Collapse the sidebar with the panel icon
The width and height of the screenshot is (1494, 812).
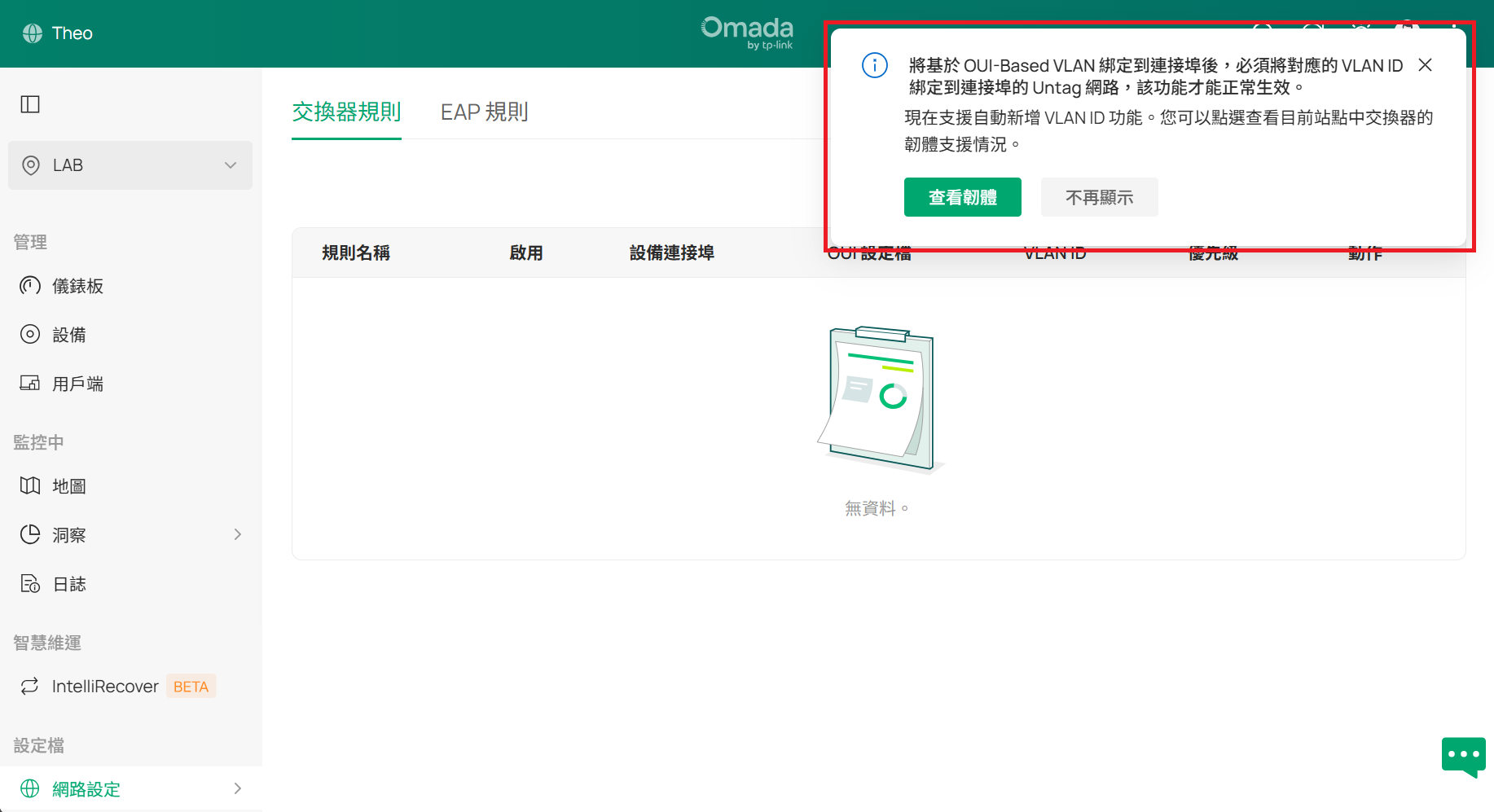[30, 104]
